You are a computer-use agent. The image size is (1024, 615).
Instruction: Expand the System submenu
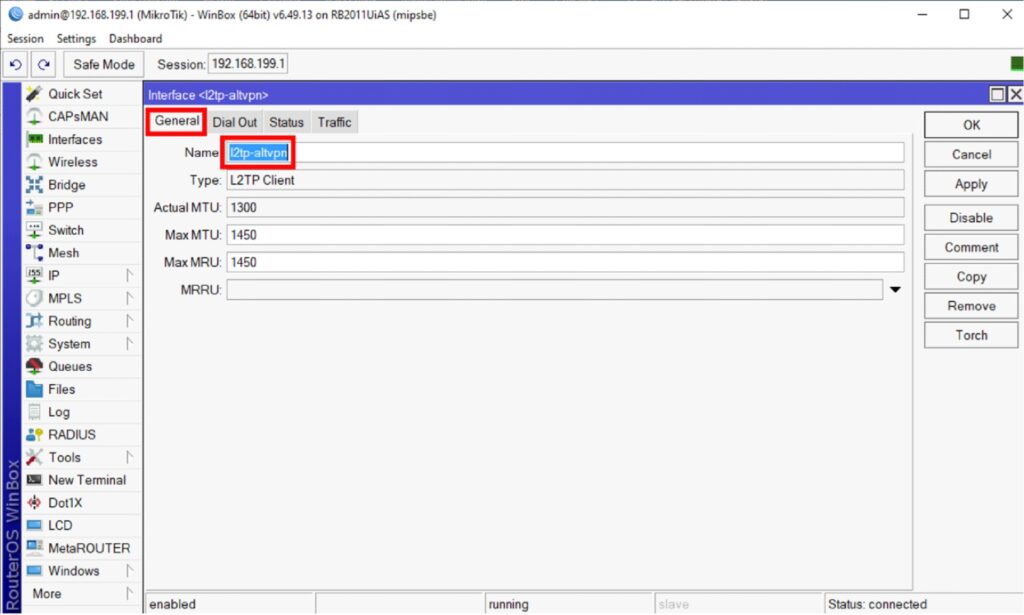tap(129, 344)
